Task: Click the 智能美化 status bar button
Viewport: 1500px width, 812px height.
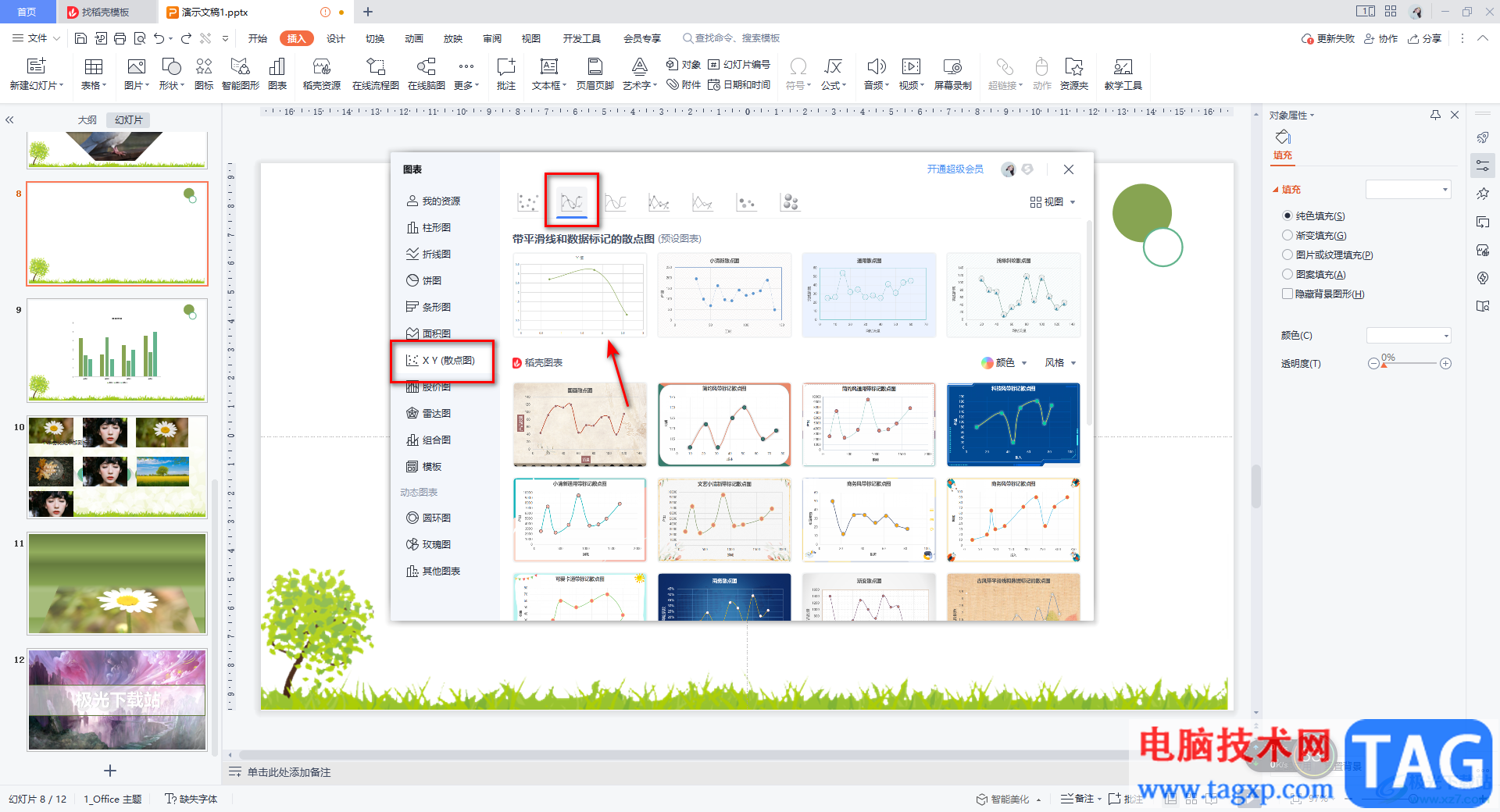Action: 1009,799
